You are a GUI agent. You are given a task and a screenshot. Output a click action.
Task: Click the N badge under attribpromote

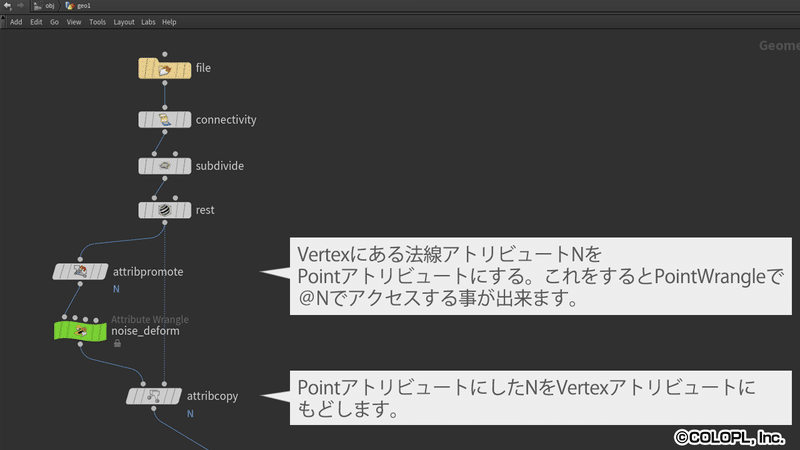[x=116, y=289]
